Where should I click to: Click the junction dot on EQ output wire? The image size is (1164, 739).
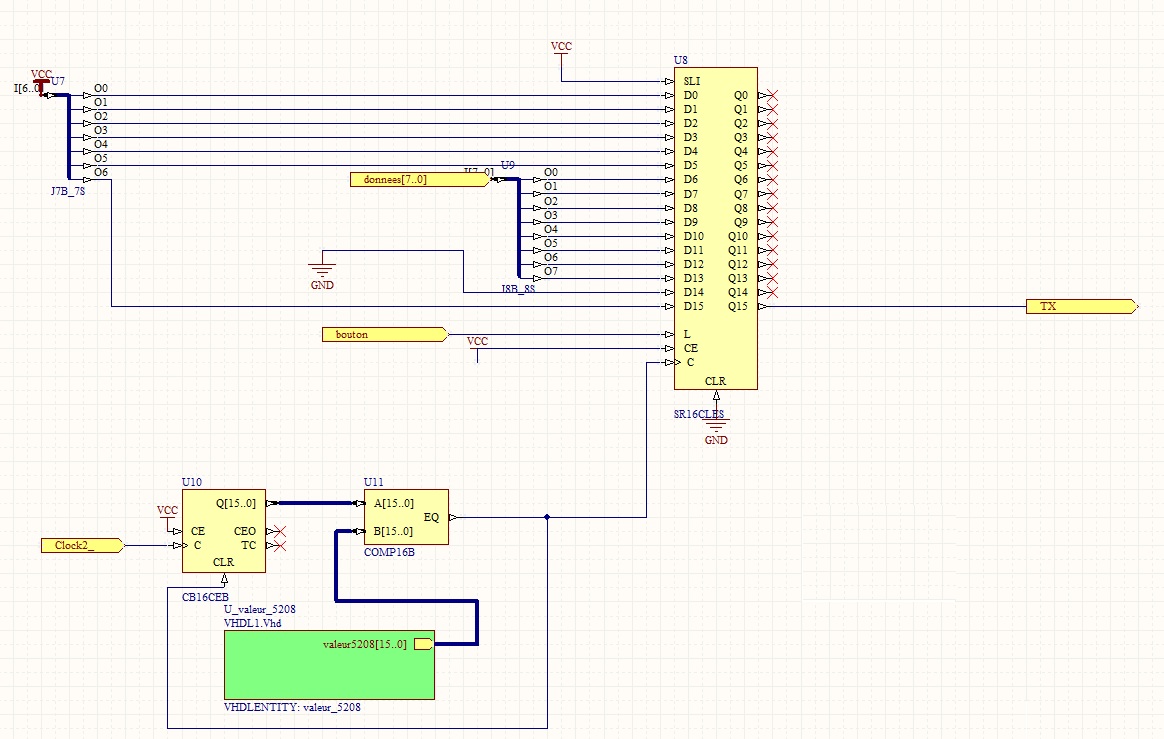tap(547, 517)
